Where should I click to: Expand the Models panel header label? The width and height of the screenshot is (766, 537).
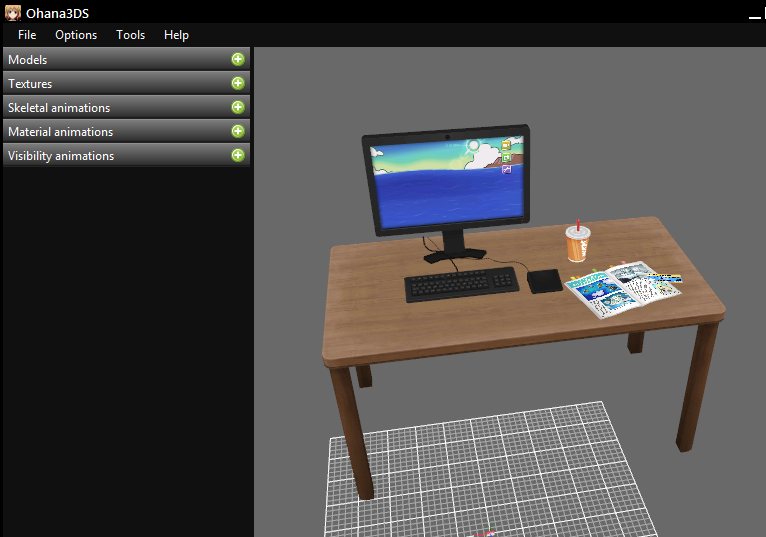[x=28, y=60]
